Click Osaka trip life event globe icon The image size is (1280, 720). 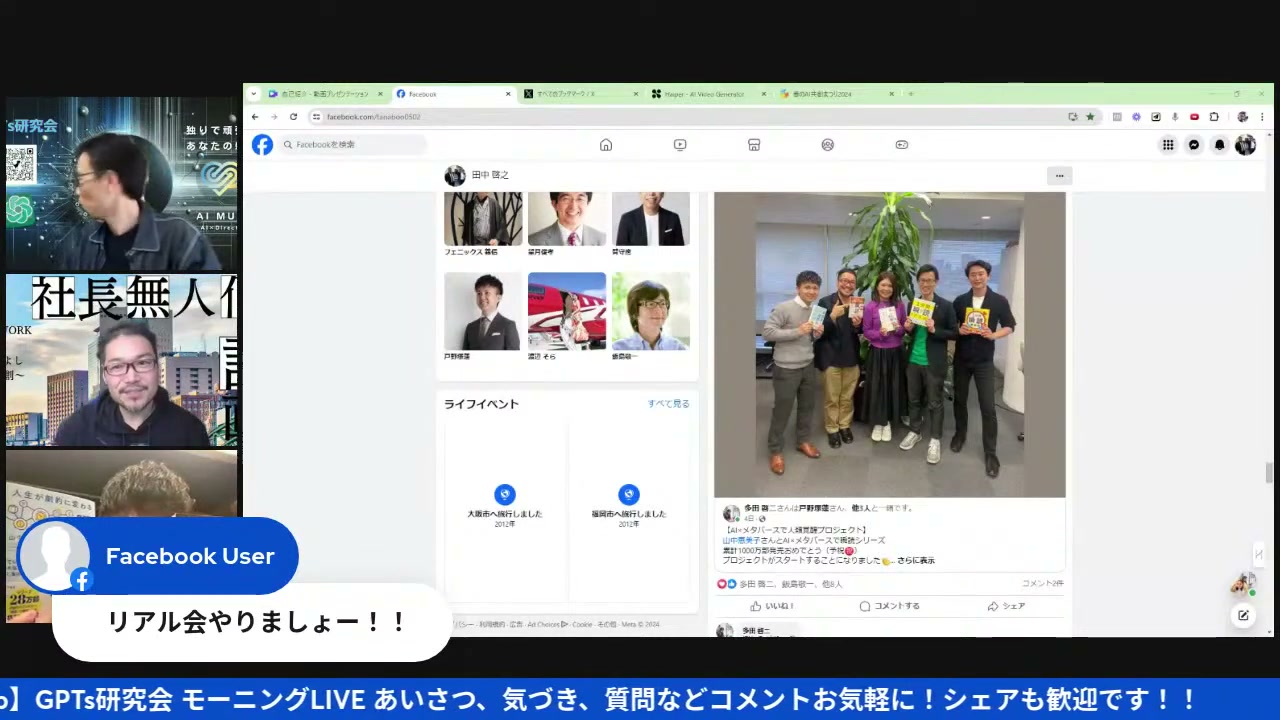(x=505, y=494)
